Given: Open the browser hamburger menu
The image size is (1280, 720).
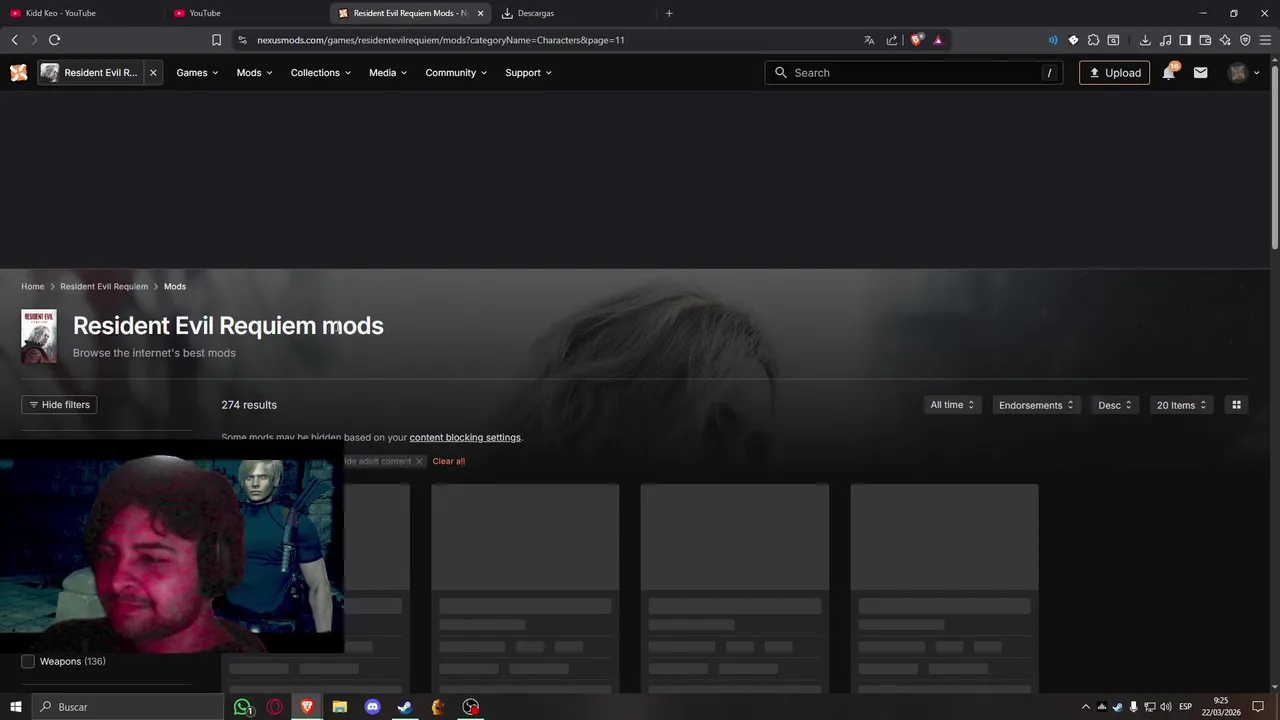Looking at the screenshot, I should pos(1265,40).
